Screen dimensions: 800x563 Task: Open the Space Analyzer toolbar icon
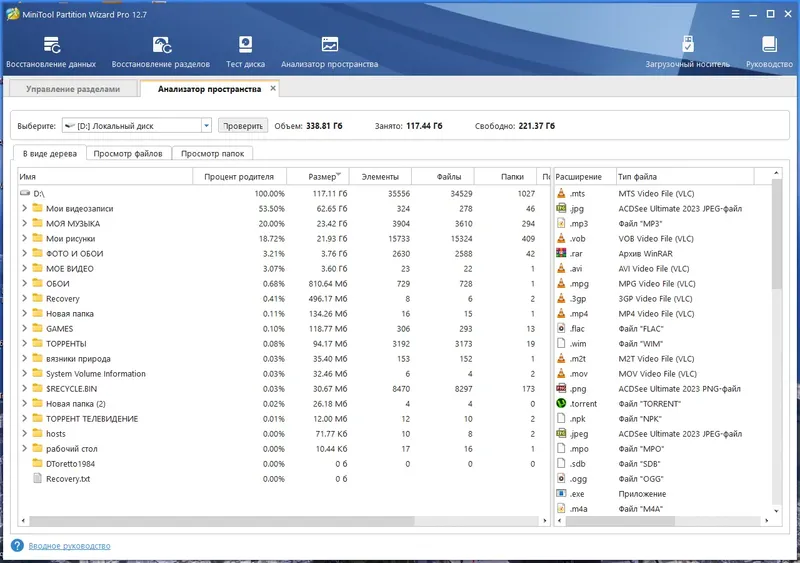[329, 45]
